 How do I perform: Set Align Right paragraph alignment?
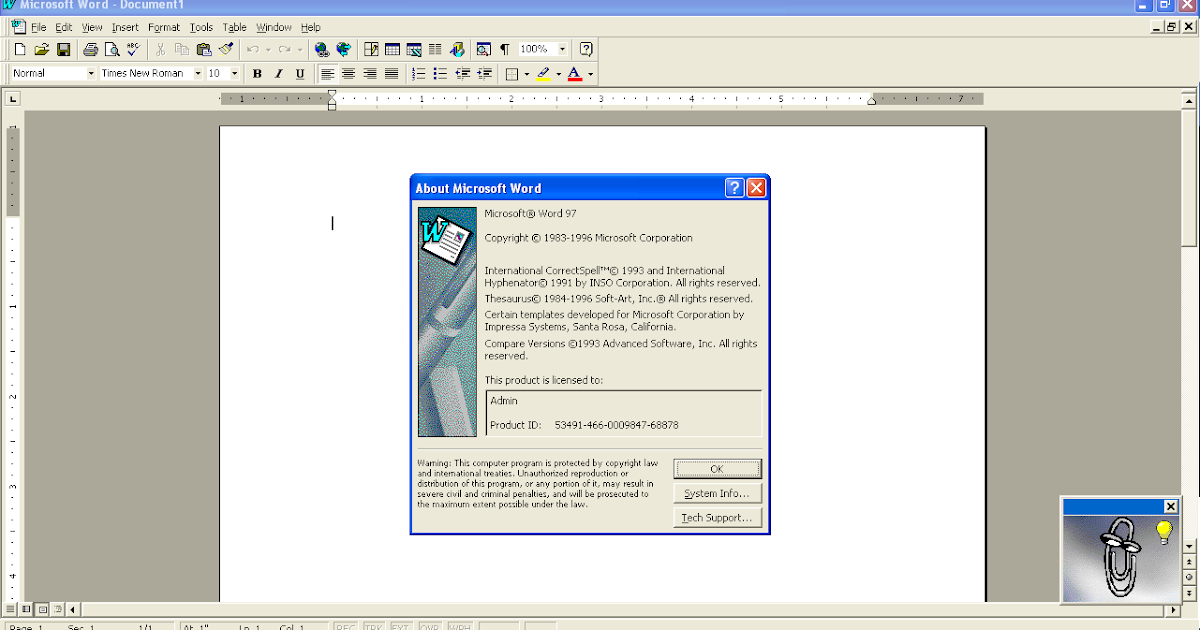pyautogui.click(x=370, y=74)
